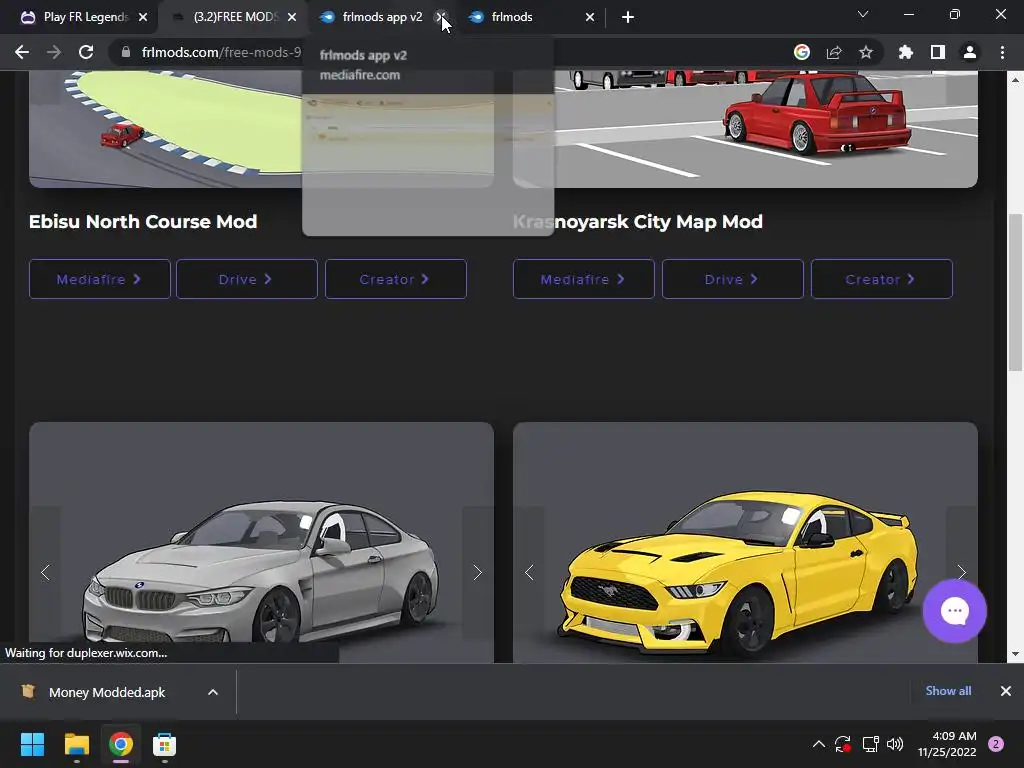The height and width of the screenshot is (768, 1024).
Task: Open the Google icon in address bar
Action: pyautogui.click(x=802, y=52)
